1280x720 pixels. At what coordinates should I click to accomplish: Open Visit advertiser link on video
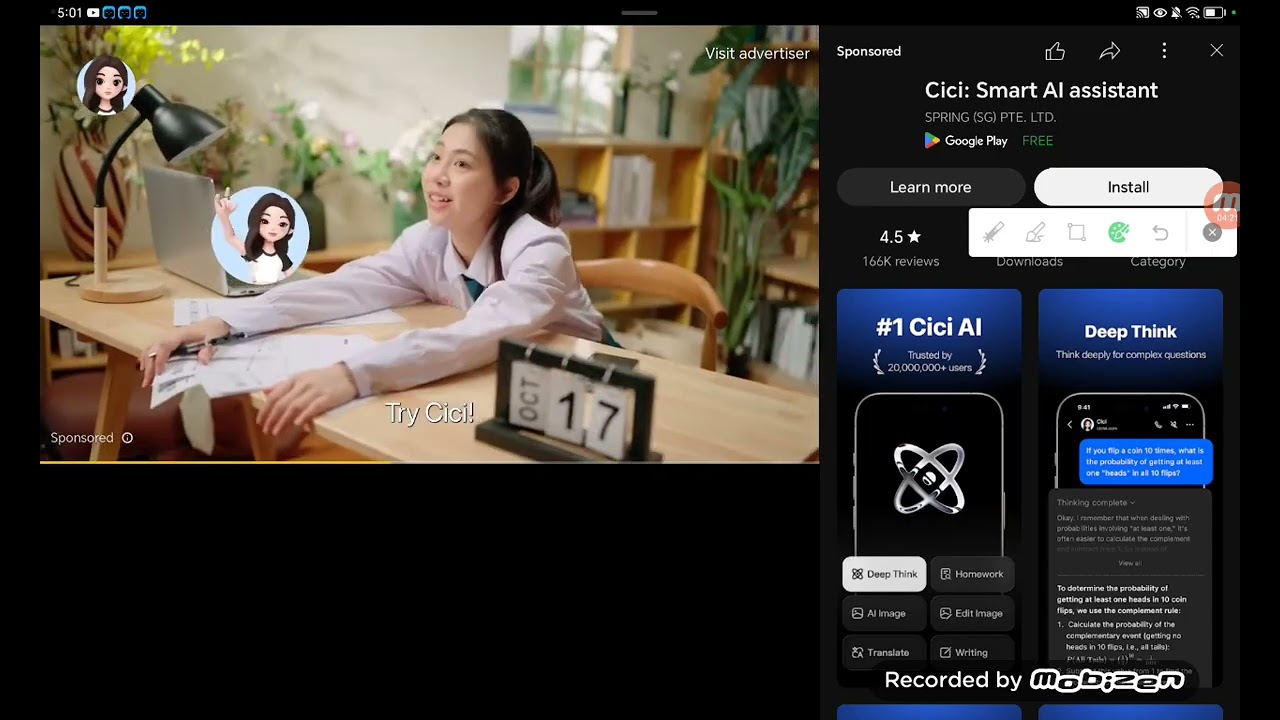click(x=757, y=53)
